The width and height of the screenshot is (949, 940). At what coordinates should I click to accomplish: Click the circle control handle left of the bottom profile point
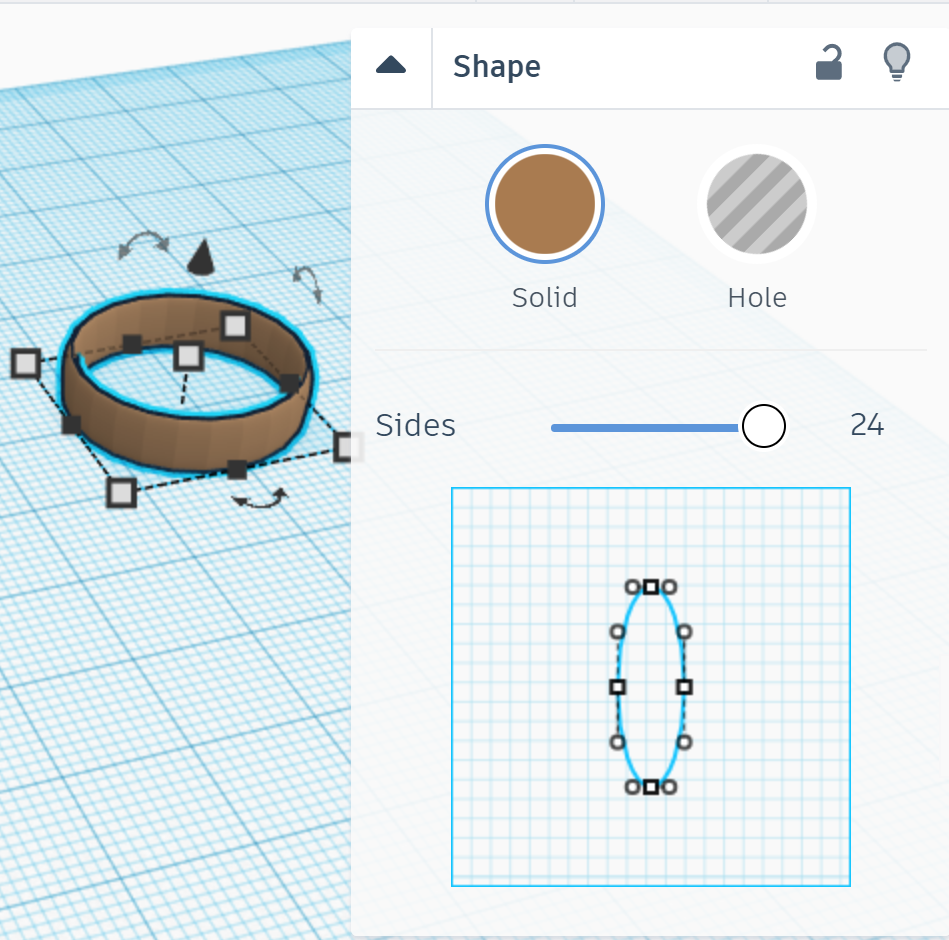click(x=632, y=787)
